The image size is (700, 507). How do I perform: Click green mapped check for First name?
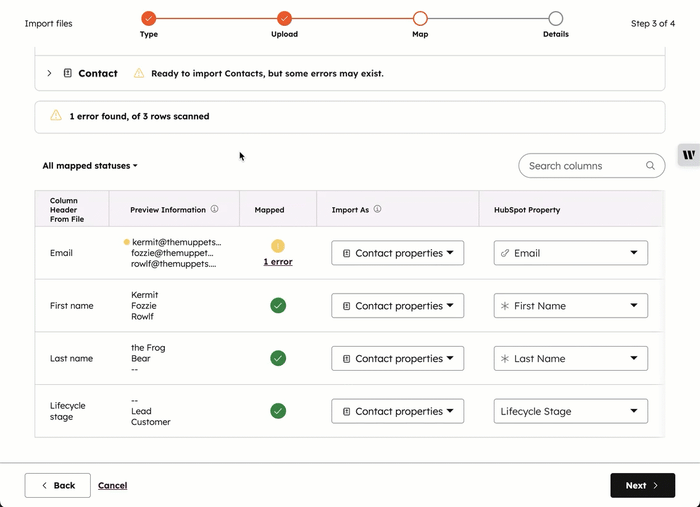[278, 306]
